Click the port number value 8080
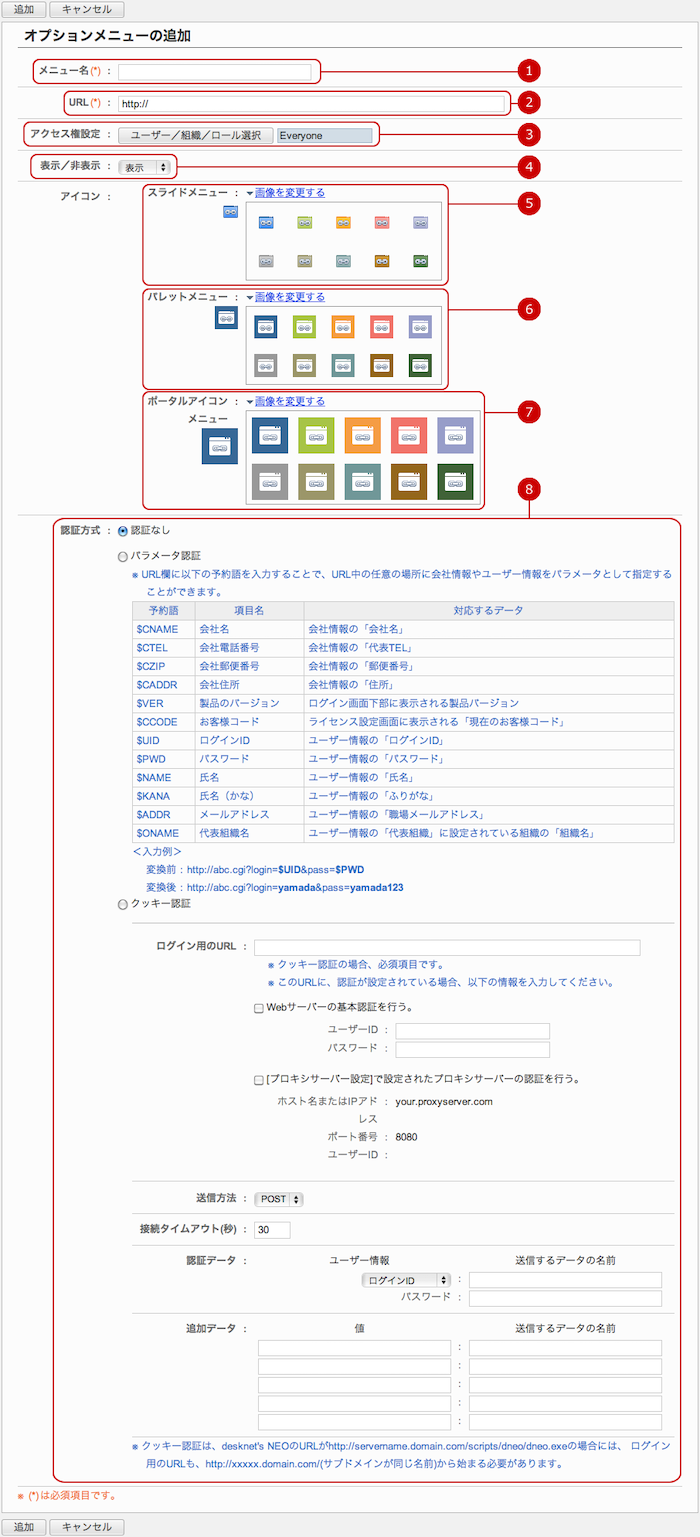 tap(406, 1137)
